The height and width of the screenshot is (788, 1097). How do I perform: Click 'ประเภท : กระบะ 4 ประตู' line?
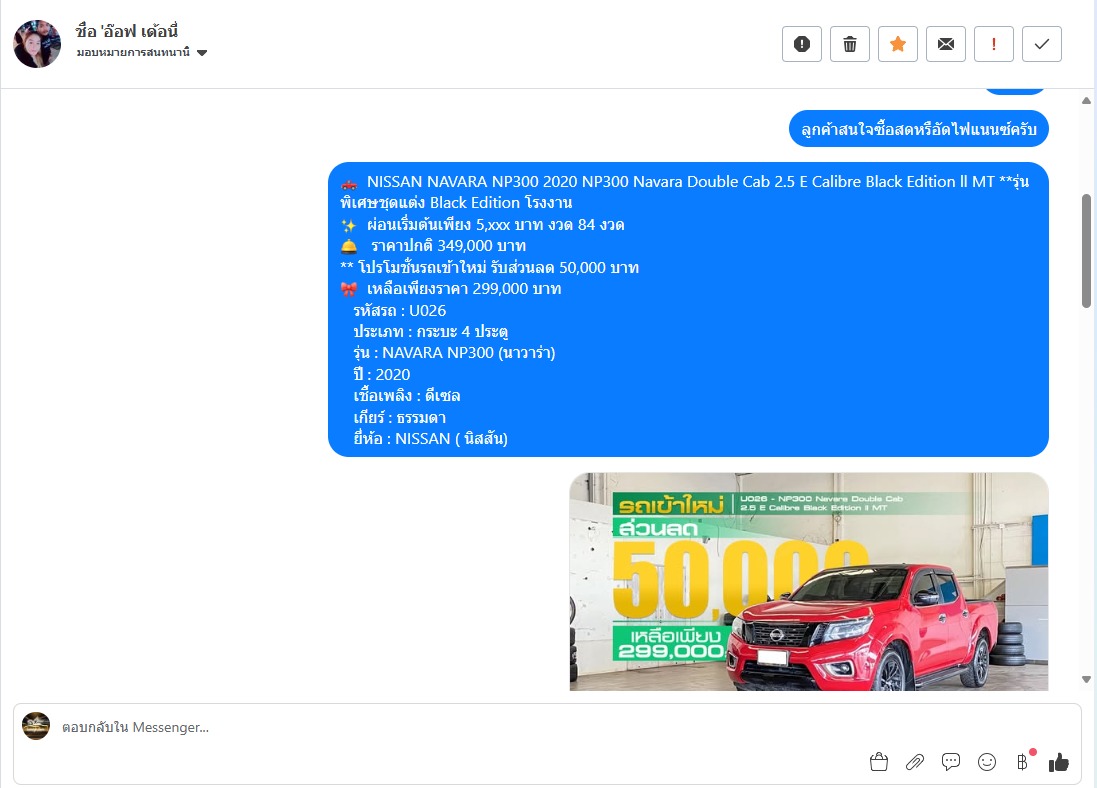[x=430, y=331]
